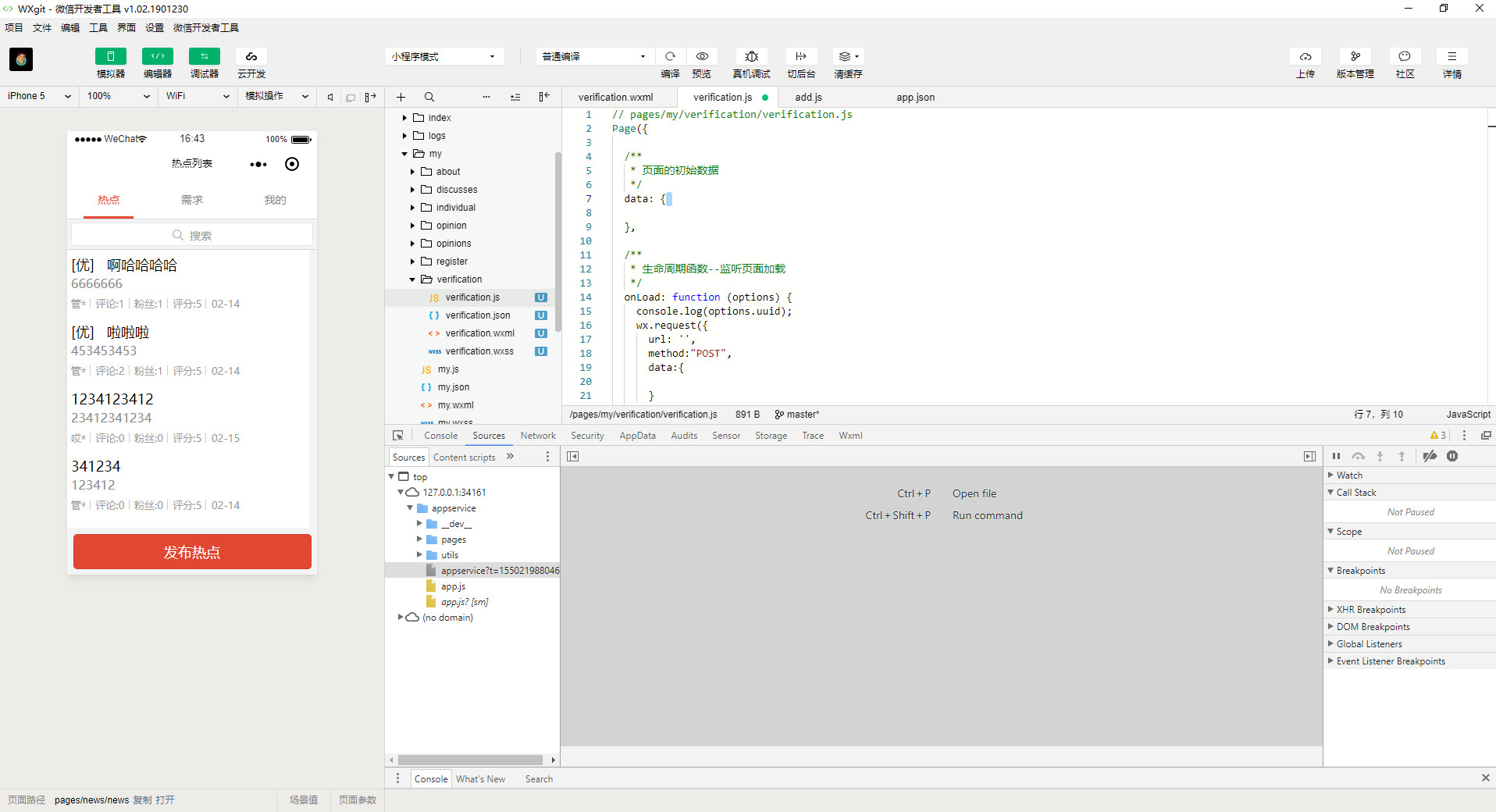Image resolution: width=1496 pixels, height=812 pixels.
Task: Expand the pages folder in Sources tree
Action: pos(419,540)
